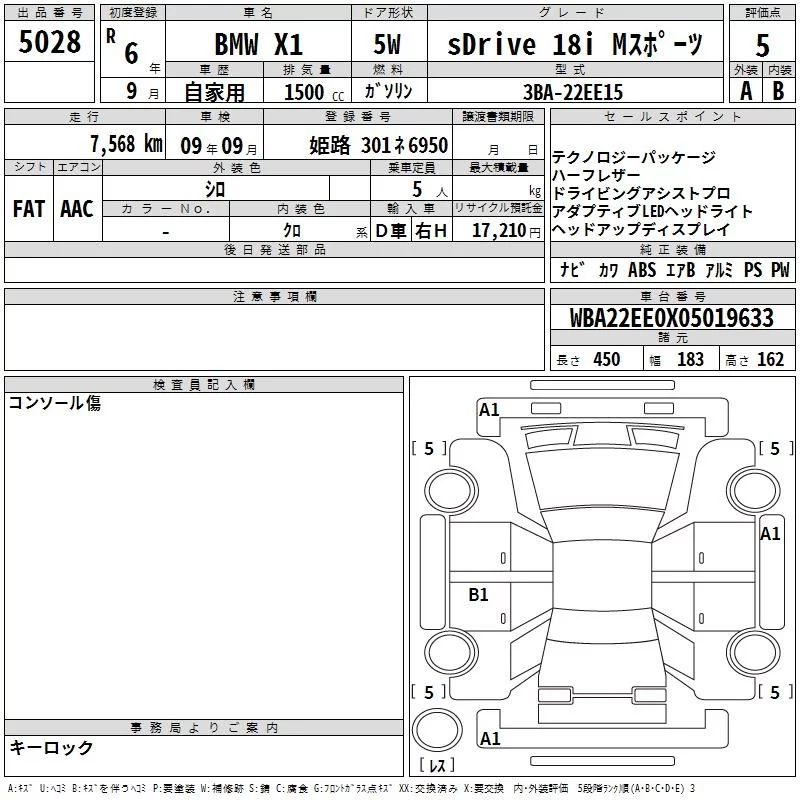The width and height of the screenshot is (800, 800).
Task: Click the lot number 5028
Action: pyautogui.click(x=50, y=43)
